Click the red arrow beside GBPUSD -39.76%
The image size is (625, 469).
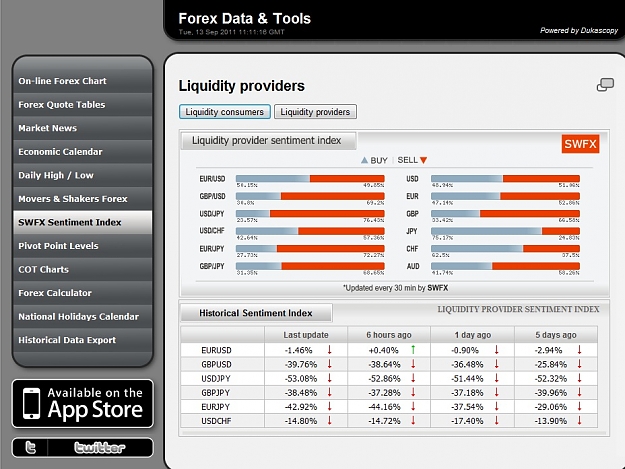pos(330,364)
